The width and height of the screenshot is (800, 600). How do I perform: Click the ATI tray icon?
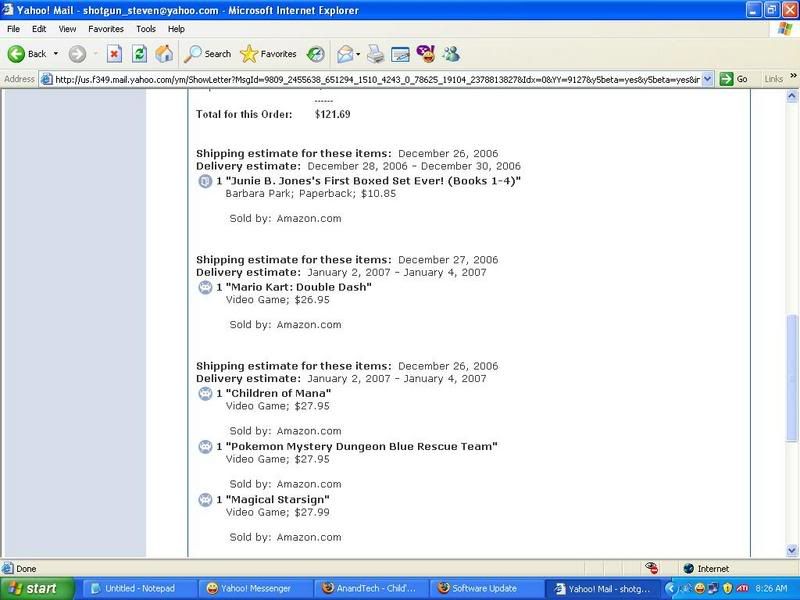click(x=742, y=588)
